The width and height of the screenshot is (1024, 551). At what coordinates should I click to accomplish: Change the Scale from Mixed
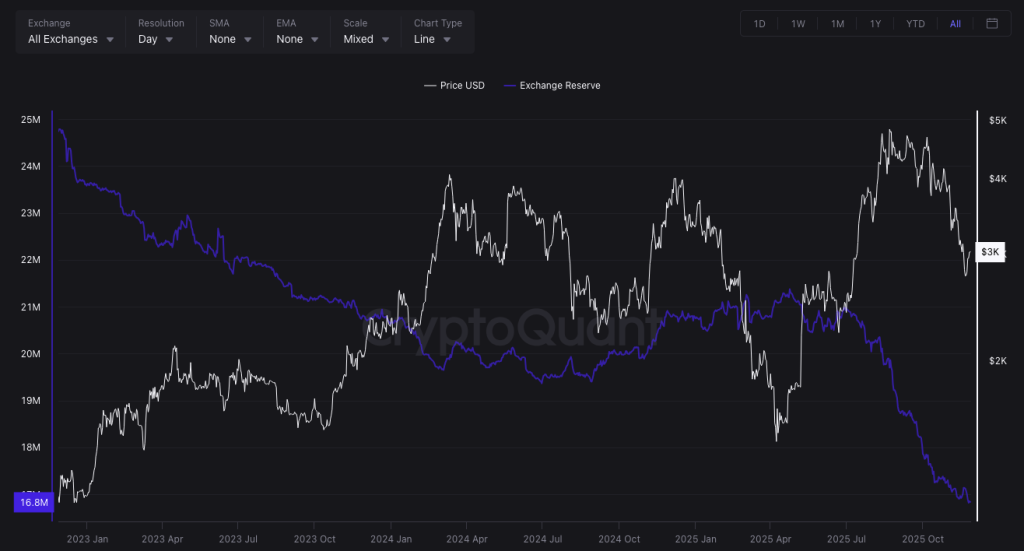[x=366, y=39]
